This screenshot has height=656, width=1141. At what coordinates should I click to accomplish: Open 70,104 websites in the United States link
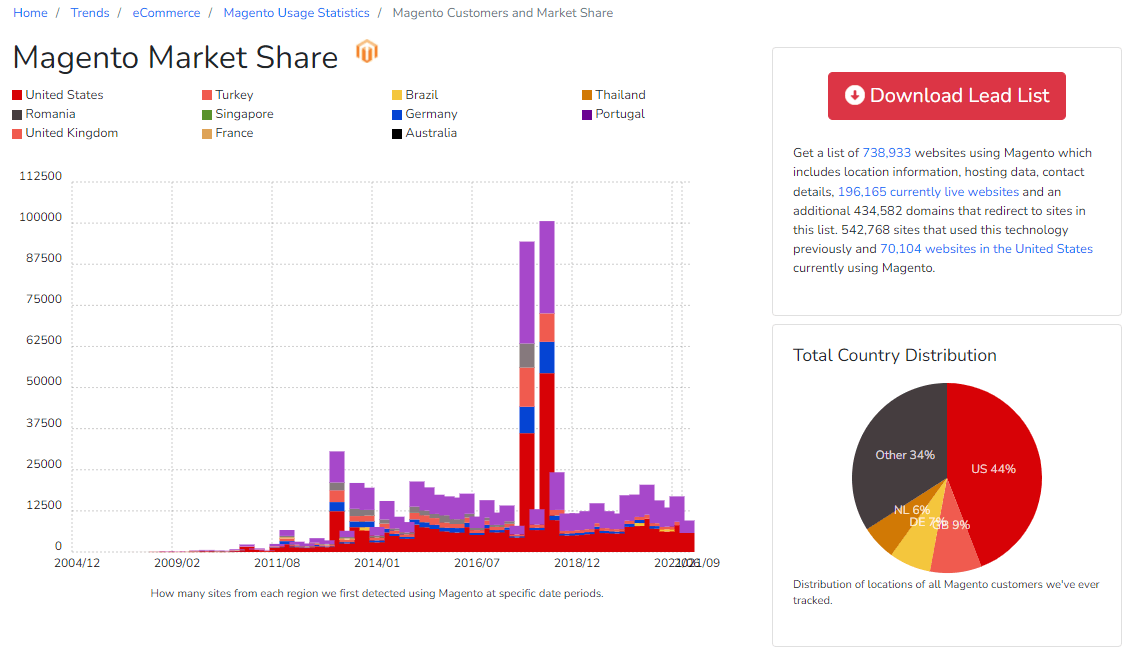(986, 249)
